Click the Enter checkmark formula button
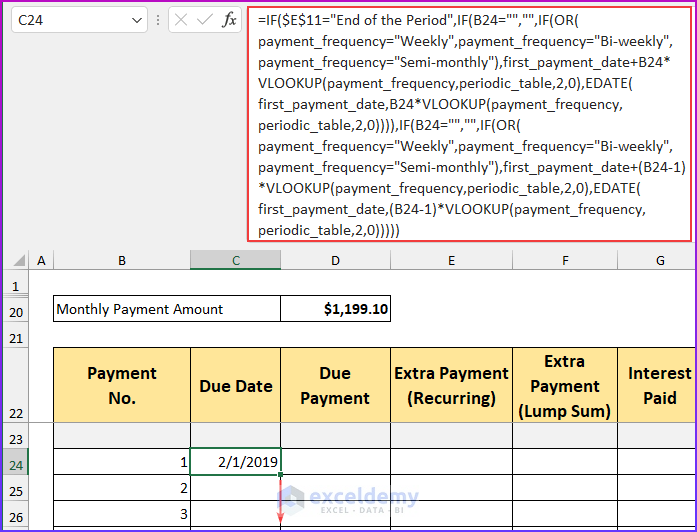Viewport: 697px width, 532px height. (204, 20)
